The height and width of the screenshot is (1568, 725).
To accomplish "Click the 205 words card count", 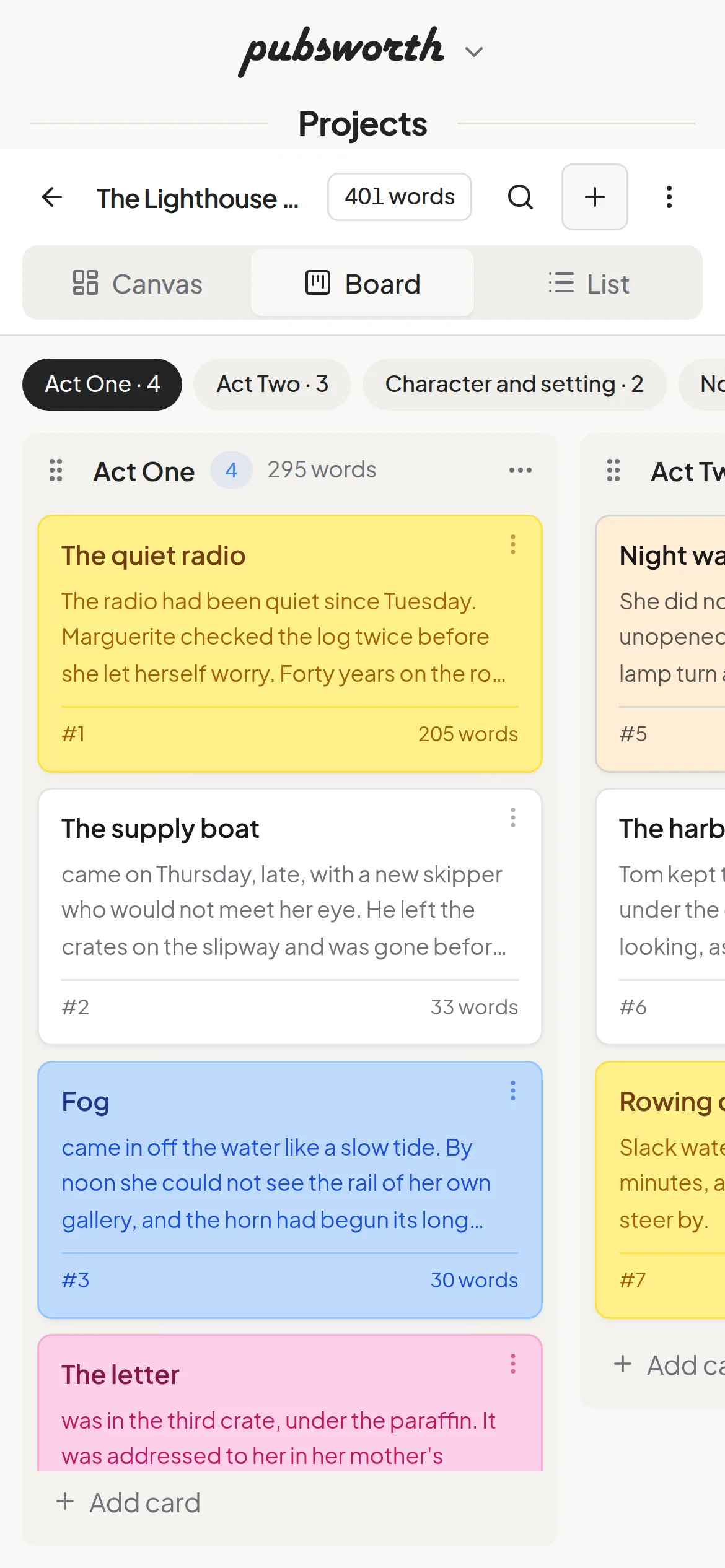I will pos(468,734).
